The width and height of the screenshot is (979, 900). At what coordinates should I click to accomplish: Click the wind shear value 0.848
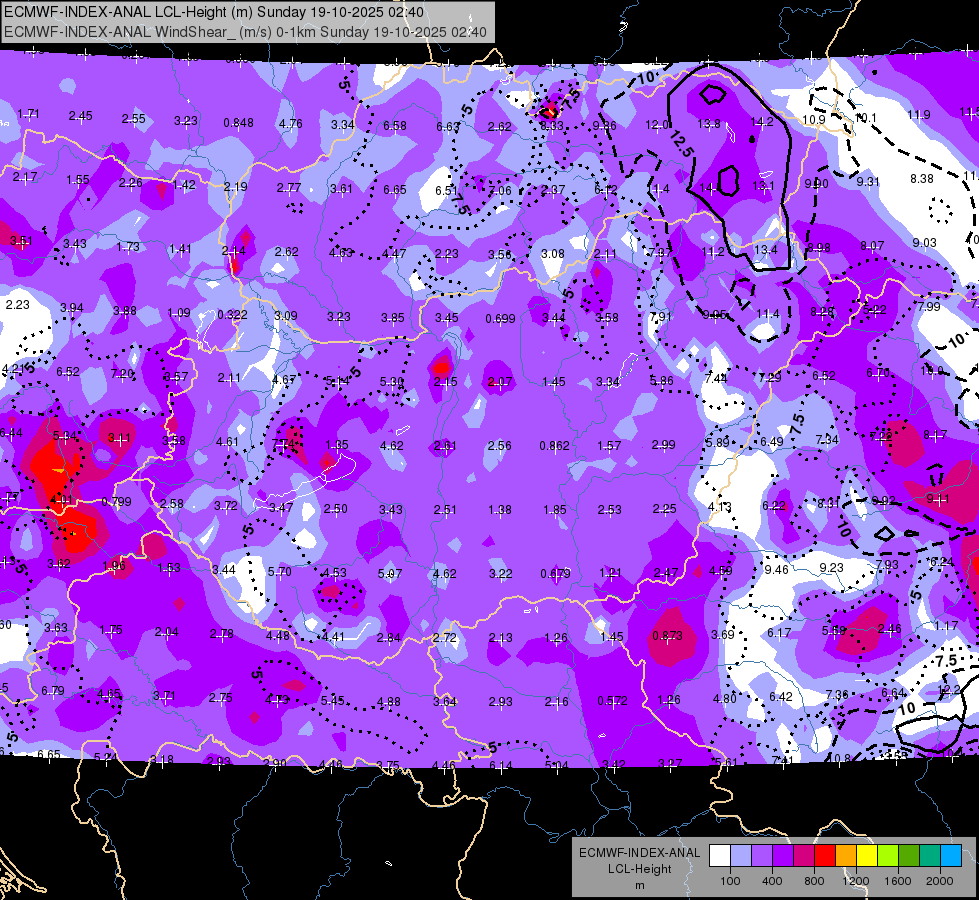coord(239,122)
